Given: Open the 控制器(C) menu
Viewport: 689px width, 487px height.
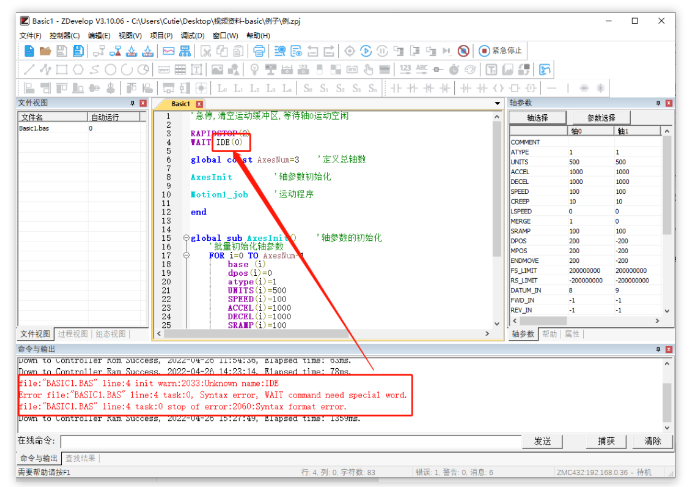Looking at the screenshot, I should 64,36.
